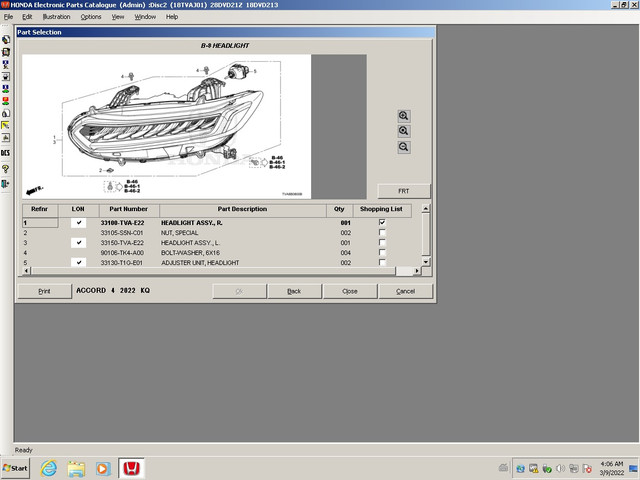Screen dimensions: 640x480
Task: Click the magnifier icon with center dot
Action: (403, 131)
